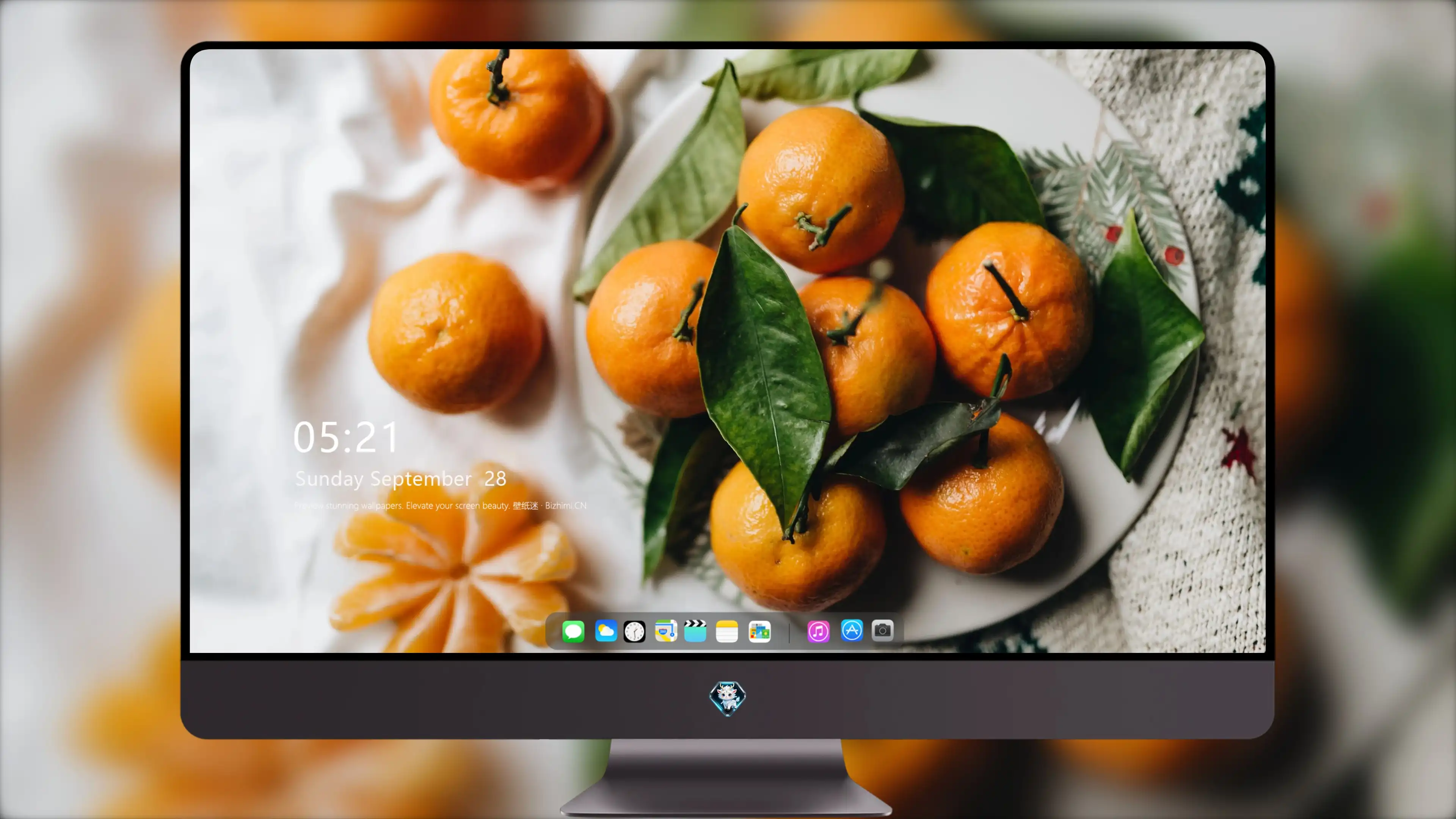The width and height of the screenshot is (1456, 819).
Task: Launch the Videos clapperboard app
Action: pyautogui.click(x=695, y=631)
